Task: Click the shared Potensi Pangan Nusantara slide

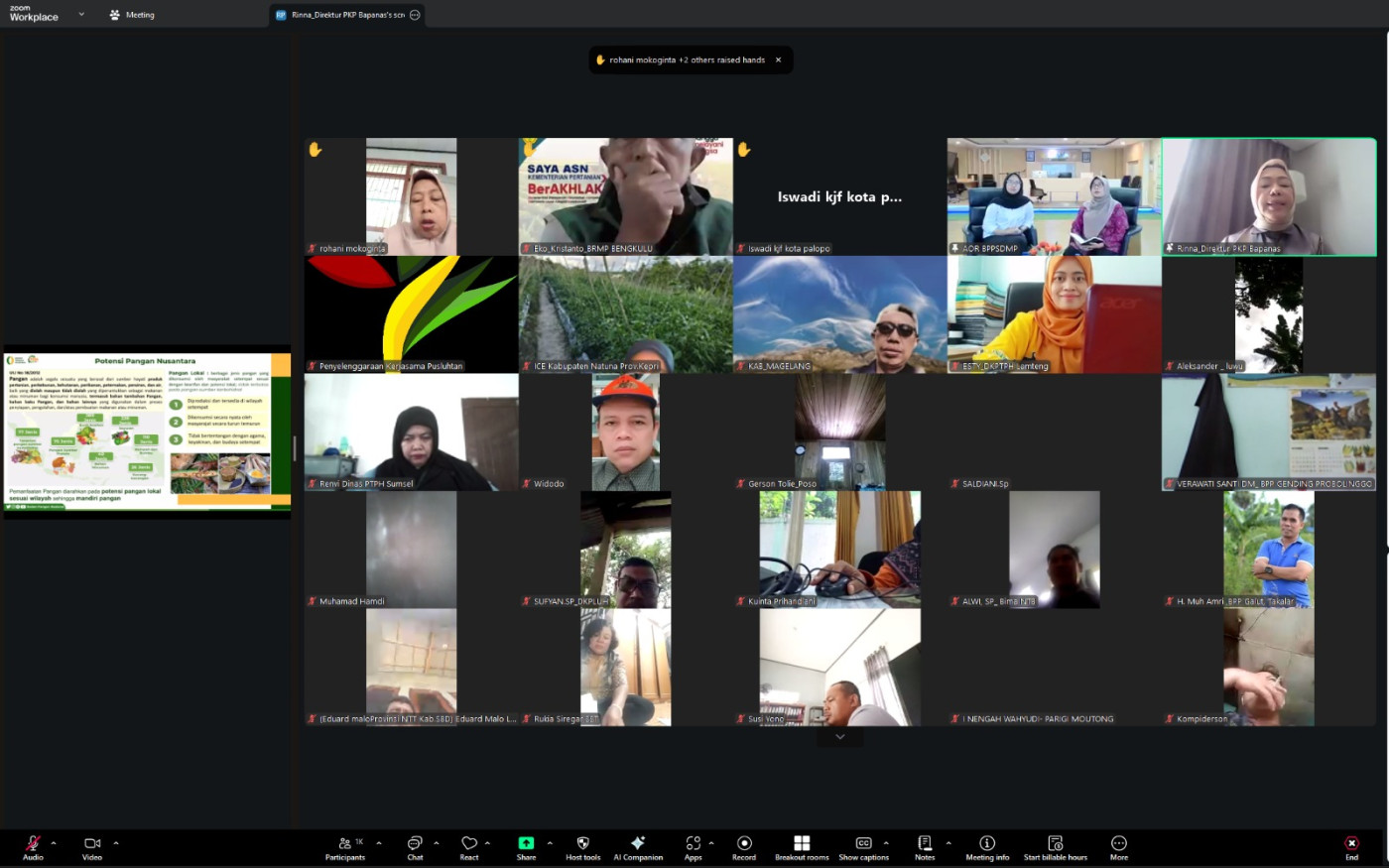Action: point(147,432)
